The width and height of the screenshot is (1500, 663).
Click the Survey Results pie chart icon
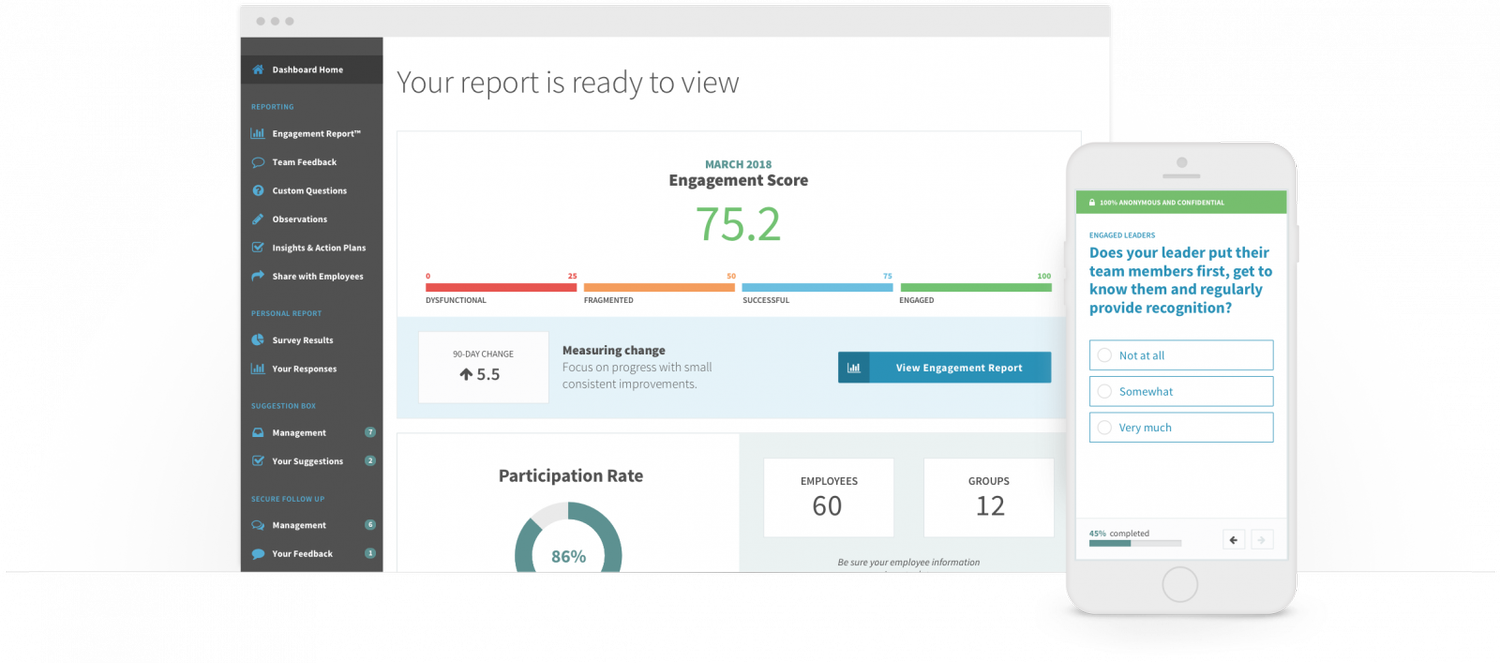(x=258, y=340)
